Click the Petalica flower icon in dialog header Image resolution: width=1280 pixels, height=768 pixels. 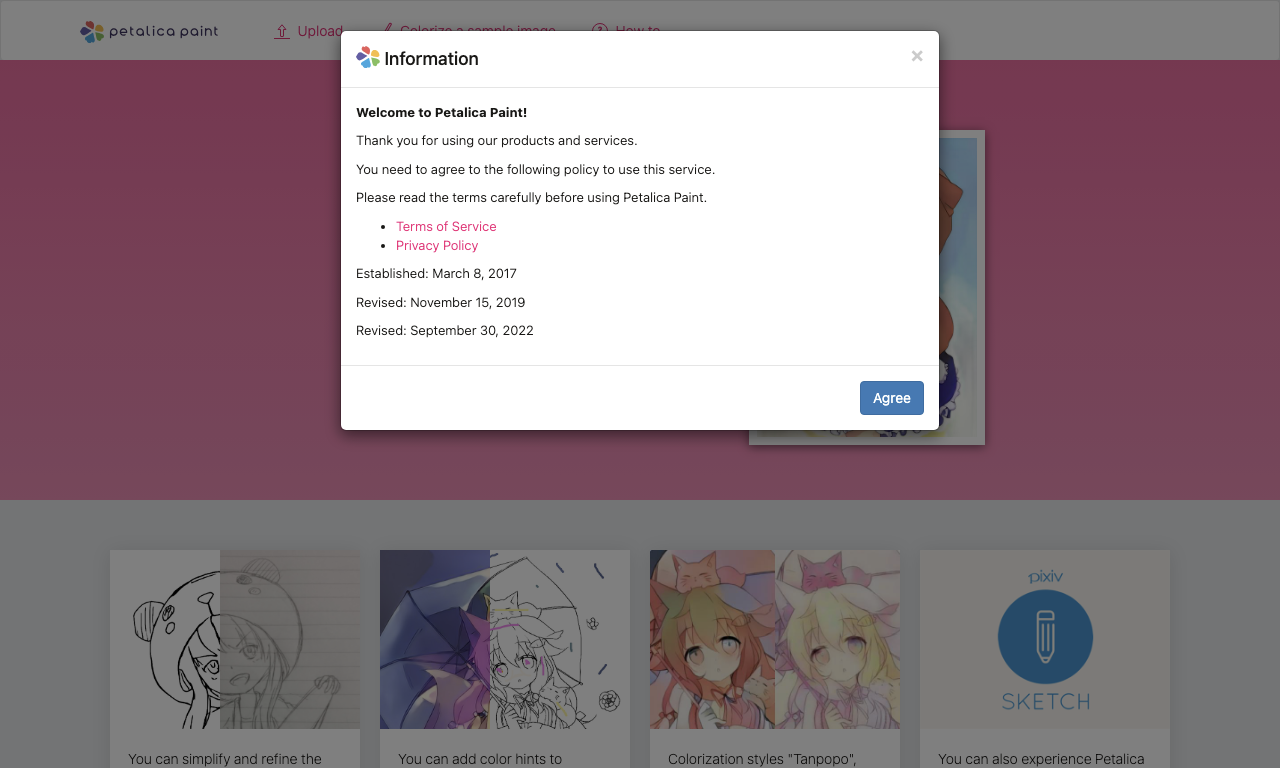point(368,58)
